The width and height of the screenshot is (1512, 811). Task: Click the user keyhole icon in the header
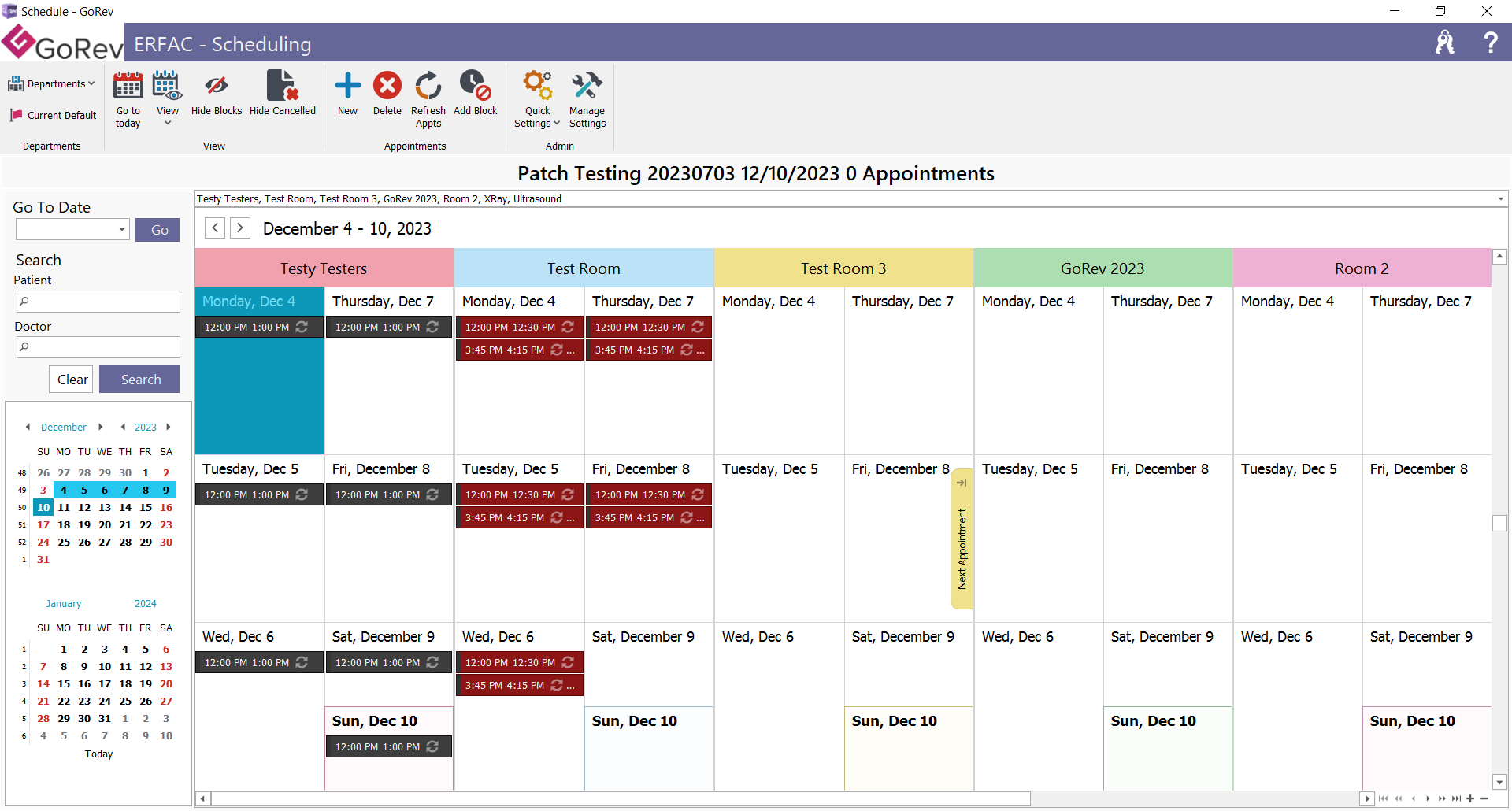[1445, 43]
